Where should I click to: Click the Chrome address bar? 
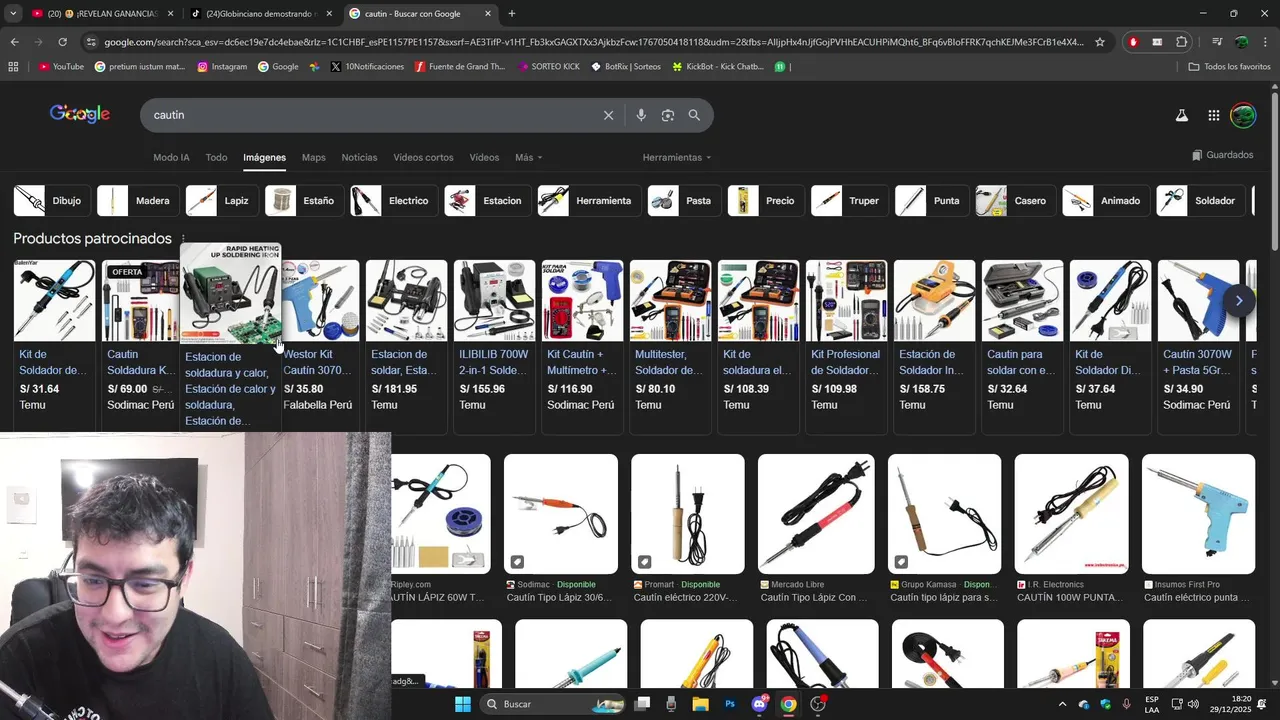(x=594, y=42)
